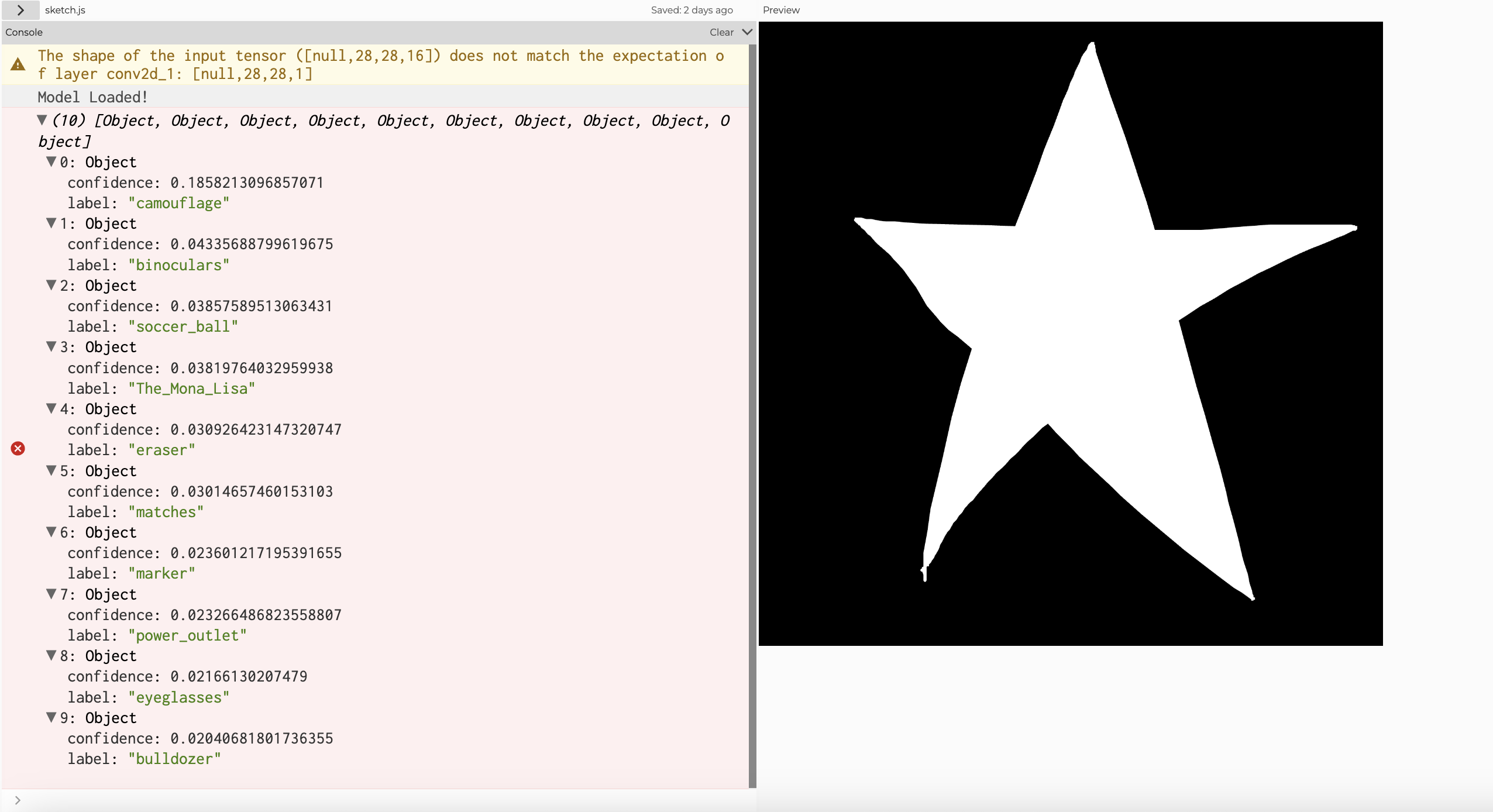Collapse object 9 with the bulldozer label
The width and height of the screenshot is (1493, 812).
click(x=51, y=718)
